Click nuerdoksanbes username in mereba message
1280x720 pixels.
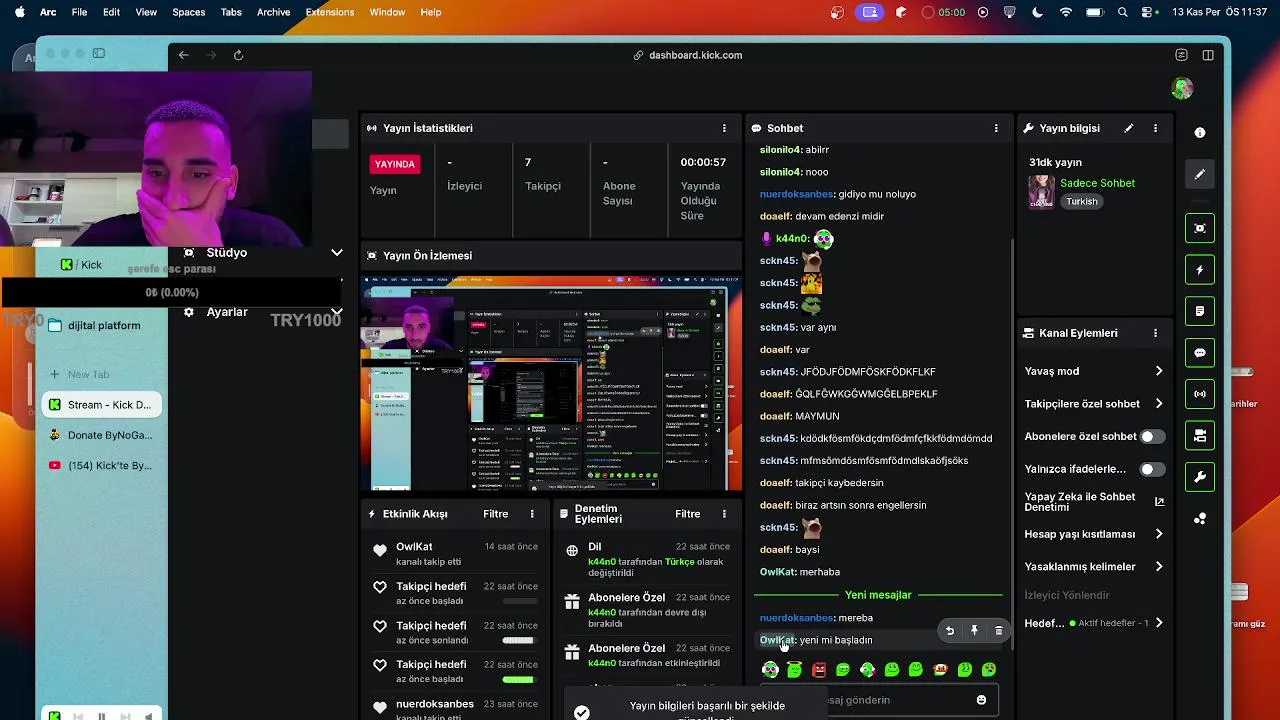click(x=797, y=618)
